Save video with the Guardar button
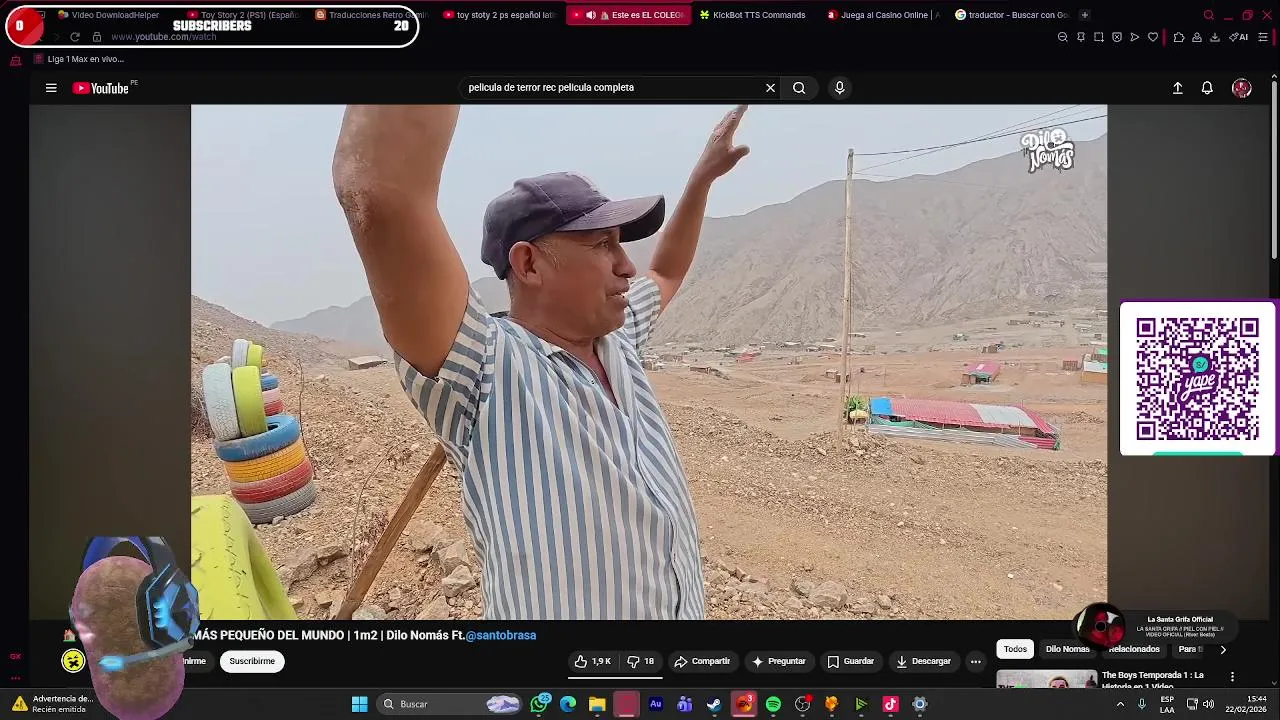The width and height of the screenshot is (1280, 720). click(x=850, y=661)
